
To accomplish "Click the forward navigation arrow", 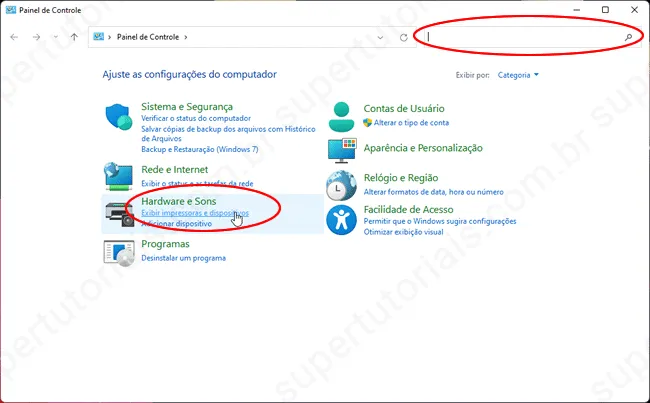I will pos(36,37).
